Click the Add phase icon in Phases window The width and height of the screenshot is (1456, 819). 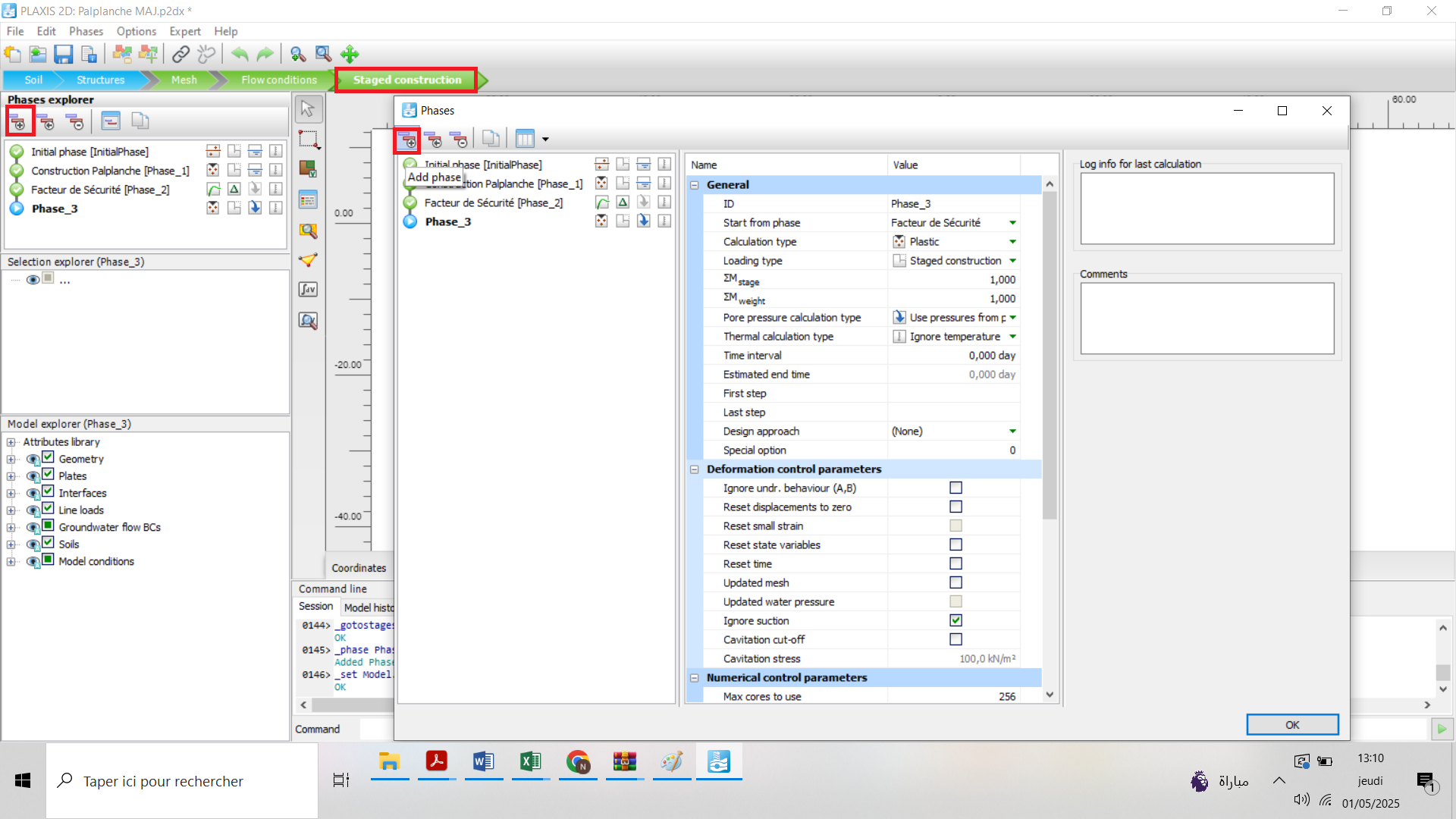(x=409, y=140)
